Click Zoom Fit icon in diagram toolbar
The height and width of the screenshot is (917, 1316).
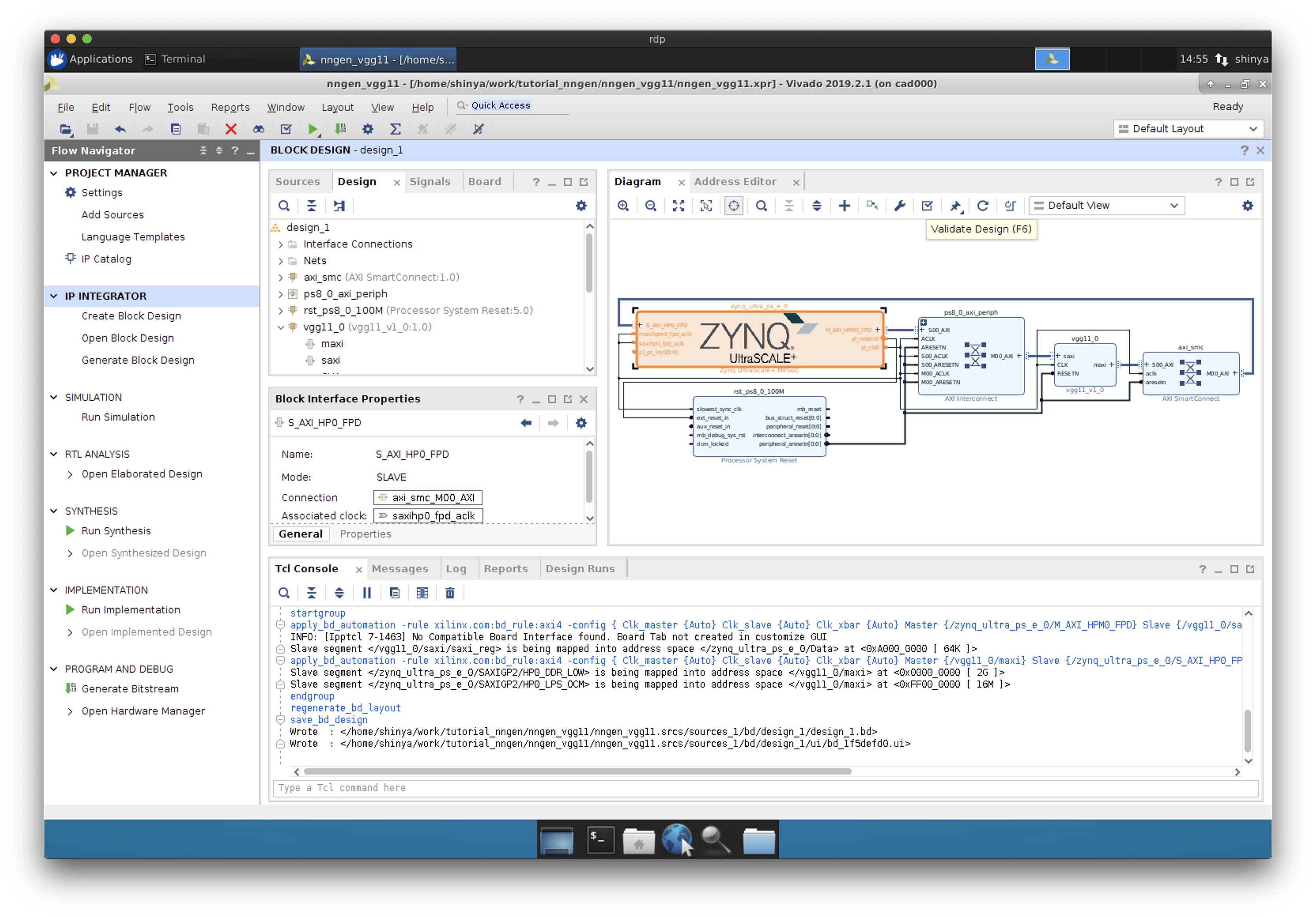[678, 206]
